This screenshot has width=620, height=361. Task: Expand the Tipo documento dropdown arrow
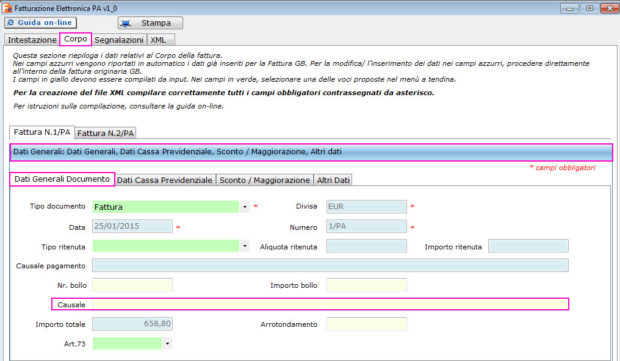245,207
